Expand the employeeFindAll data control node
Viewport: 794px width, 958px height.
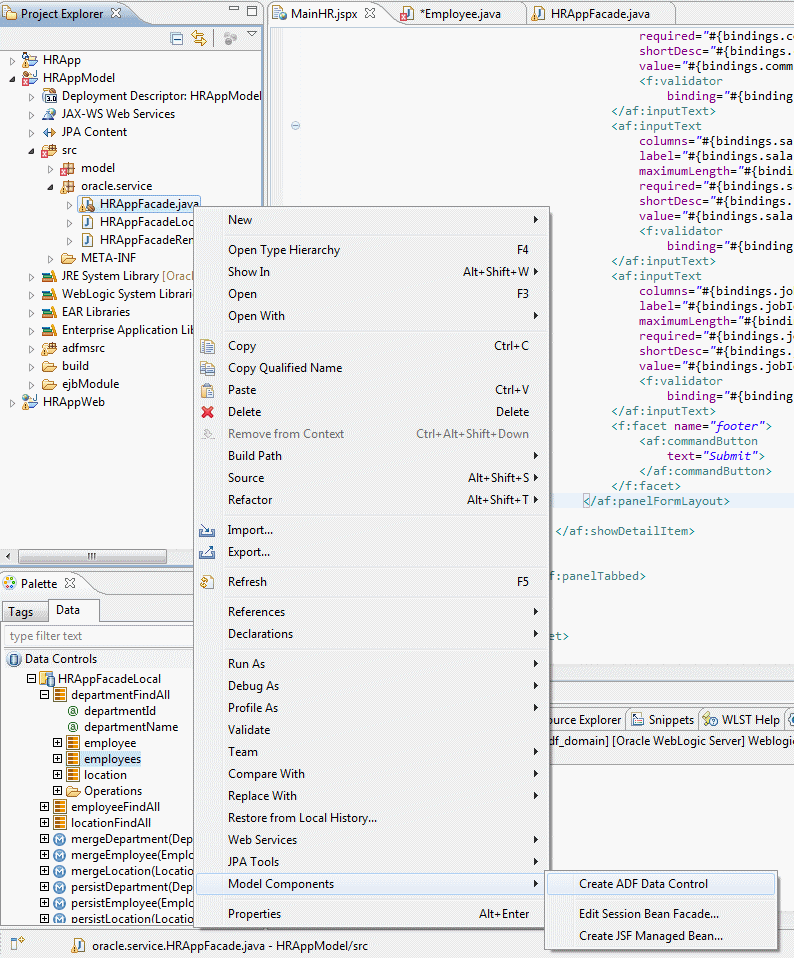[x=45, y=807]
